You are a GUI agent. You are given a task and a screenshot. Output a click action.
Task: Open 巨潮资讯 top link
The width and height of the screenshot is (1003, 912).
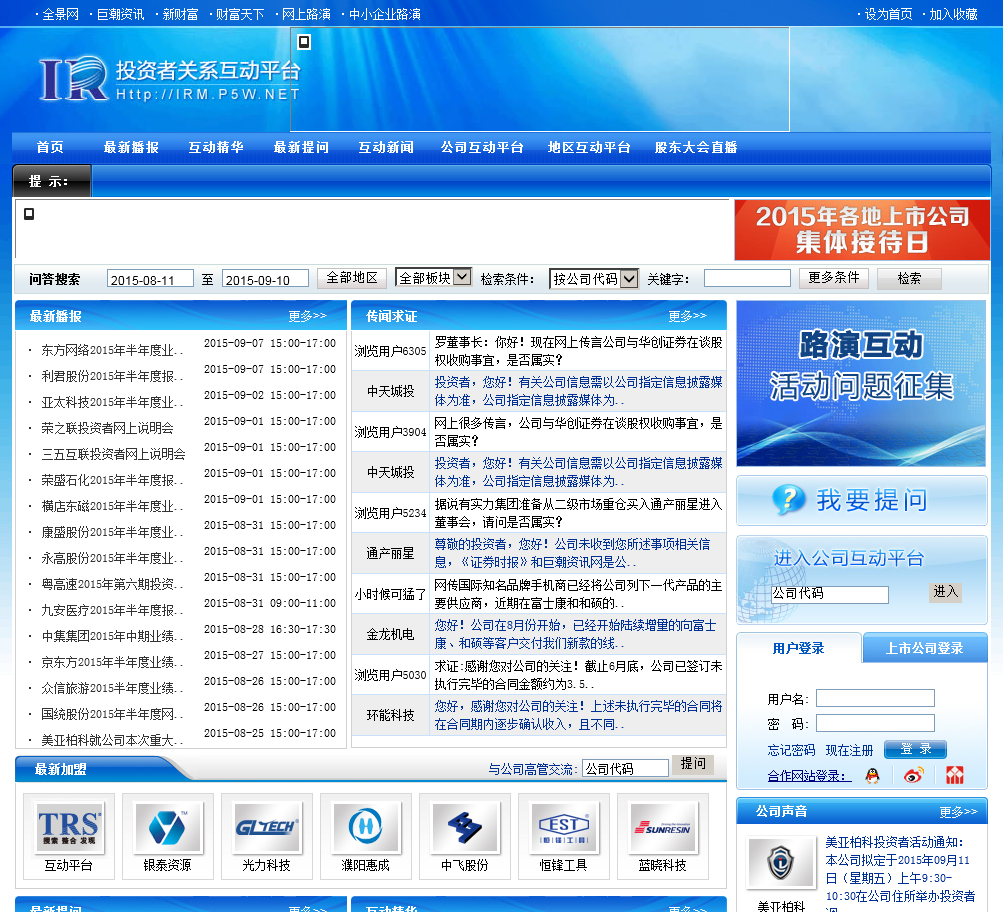[x=120, y=14]
